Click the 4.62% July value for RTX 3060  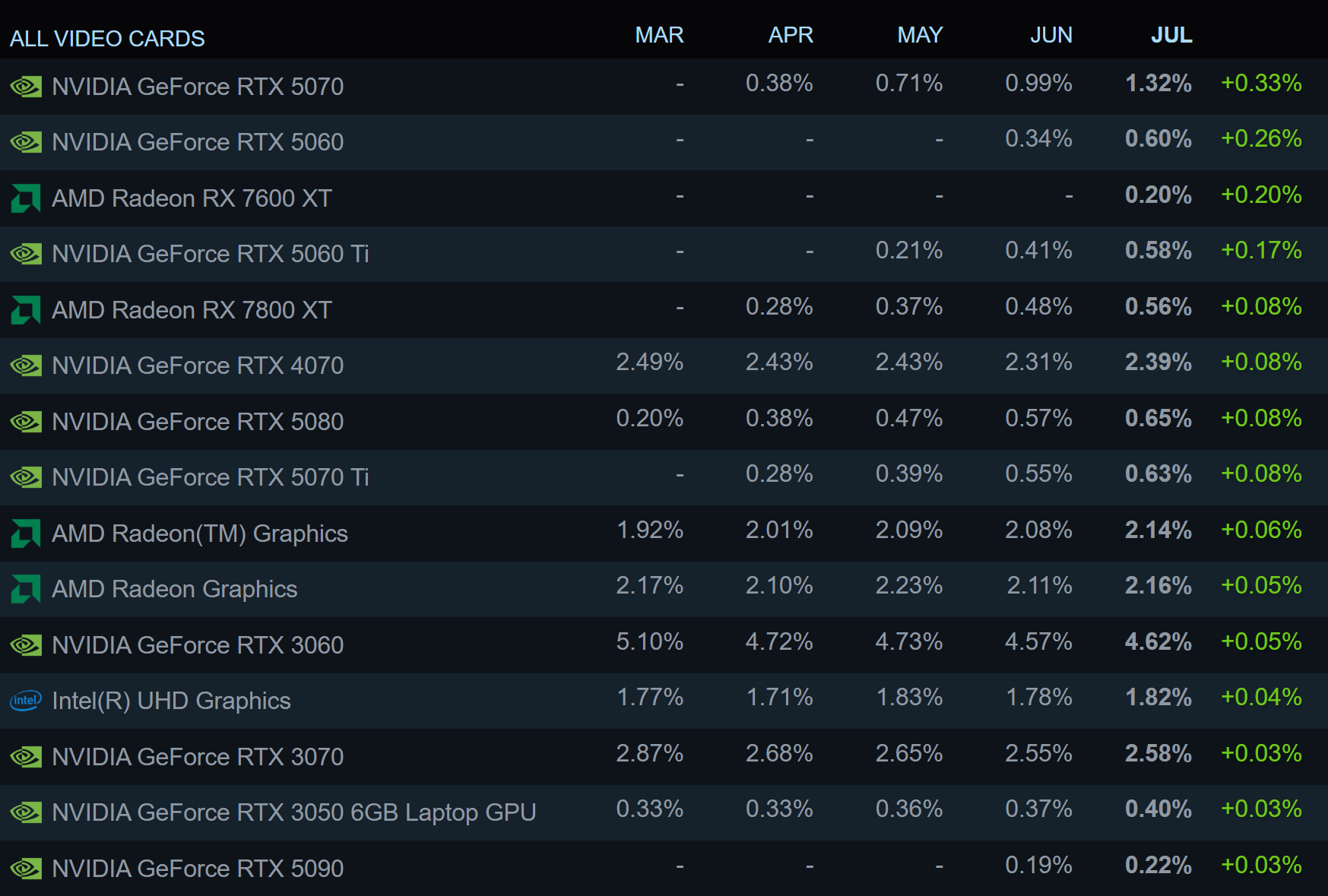coord(1158,641)
